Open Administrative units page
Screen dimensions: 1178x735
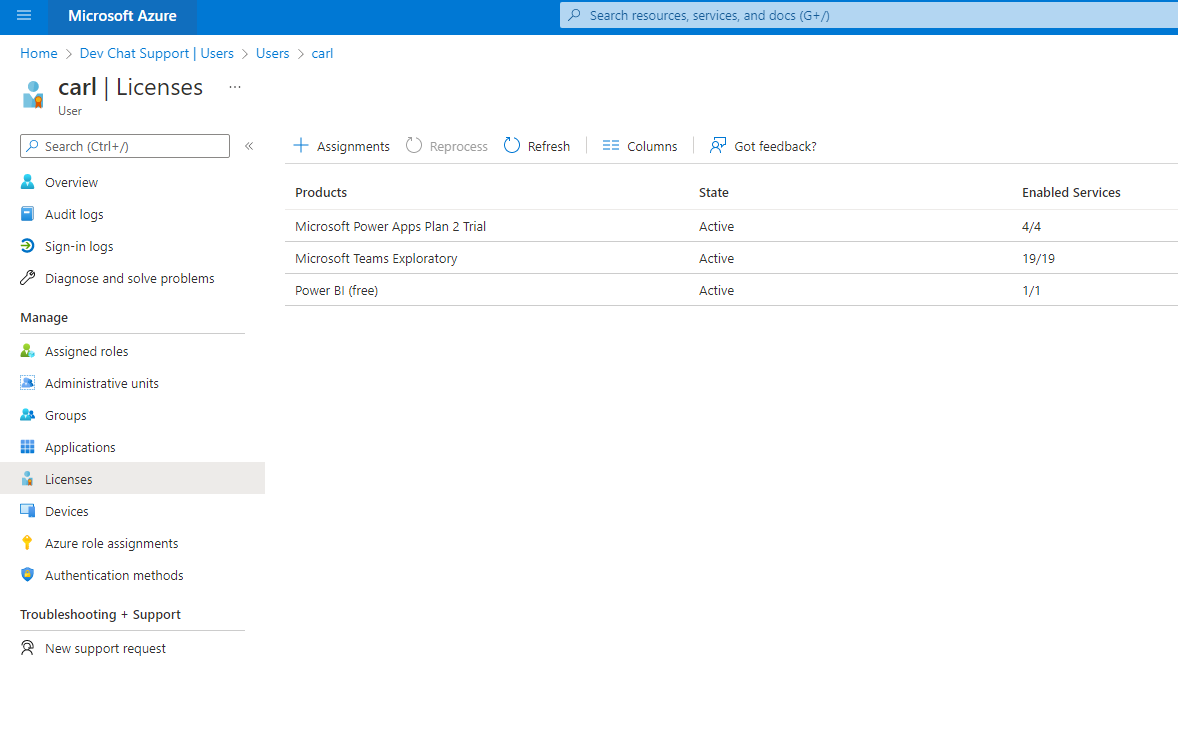(102, 384)
